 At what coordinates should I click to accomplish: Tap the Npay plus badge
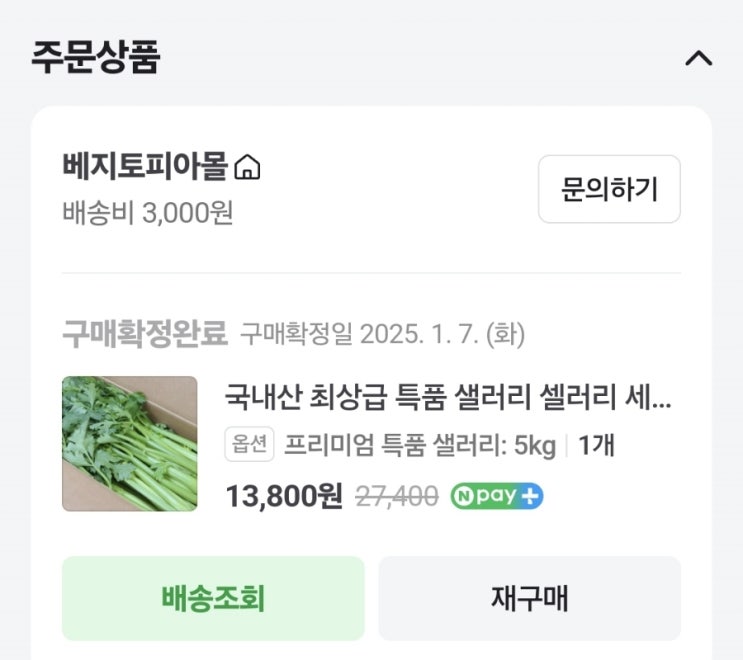click(497, 496)
